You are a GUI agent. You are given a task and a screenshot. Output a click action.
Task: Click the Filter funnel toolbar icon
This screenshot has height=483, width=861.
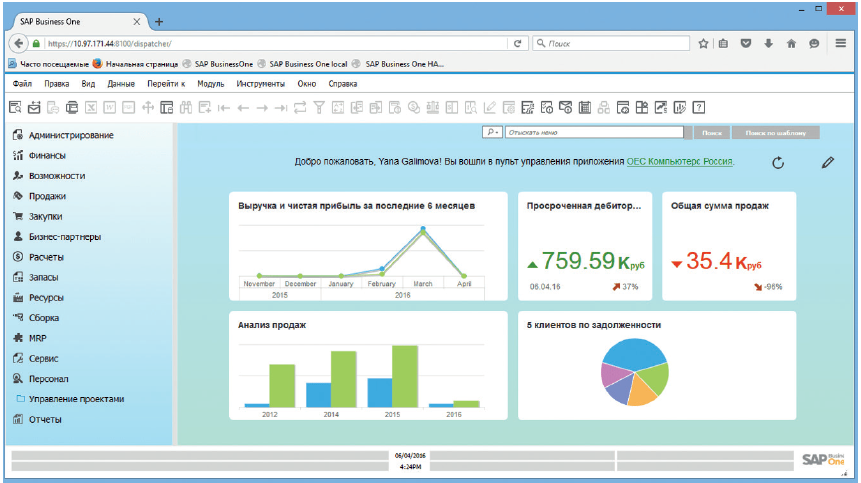click(x=319, y=108)
